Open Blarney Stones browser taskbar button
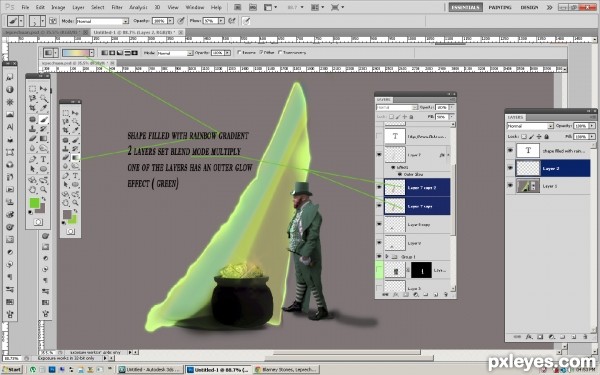The width and height of the screenshot is (600, 375). point(285,370)
